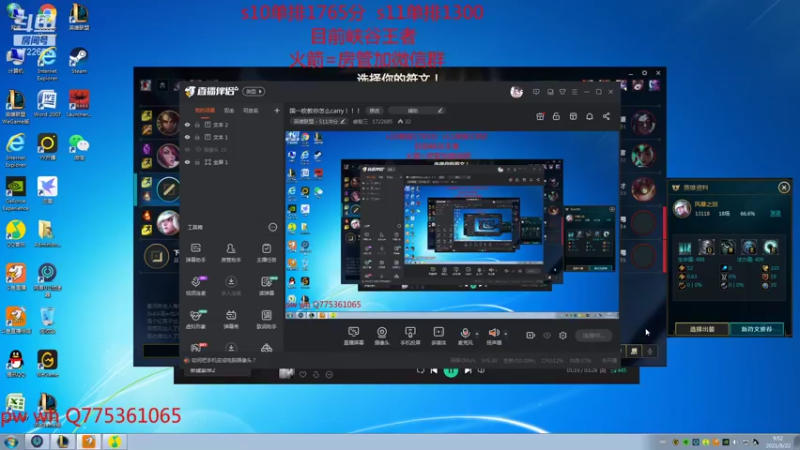
Task: Switch to the first orange scene tab
Action: tap(205, 110)
